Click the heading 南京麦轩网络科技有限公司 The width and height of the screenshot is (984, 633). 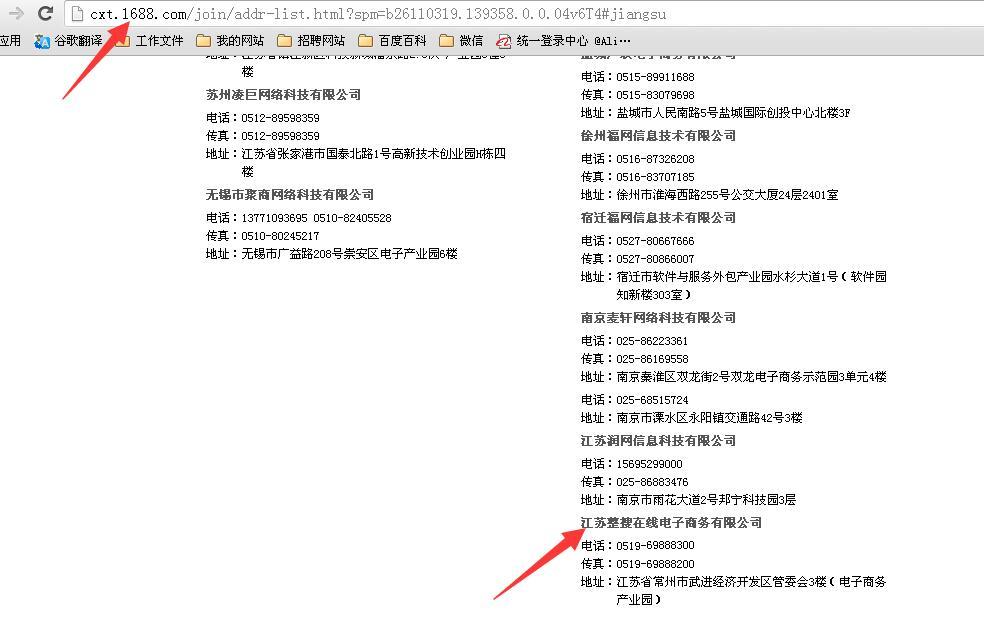[658, 318]
